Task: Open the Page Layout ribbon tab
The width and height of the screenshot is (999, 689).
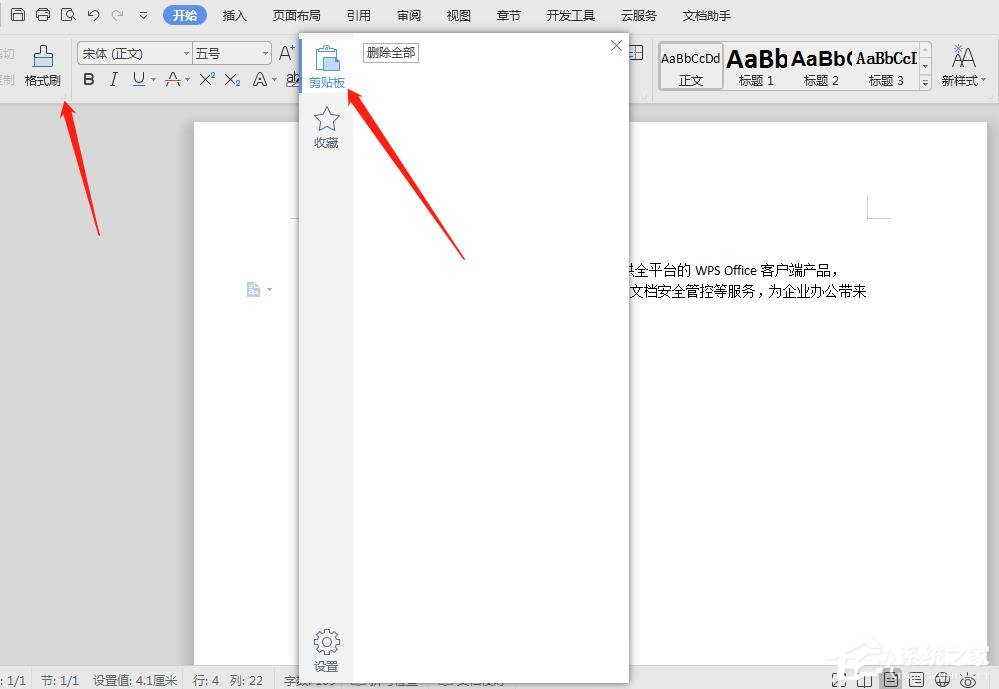Action: point(296,15)
